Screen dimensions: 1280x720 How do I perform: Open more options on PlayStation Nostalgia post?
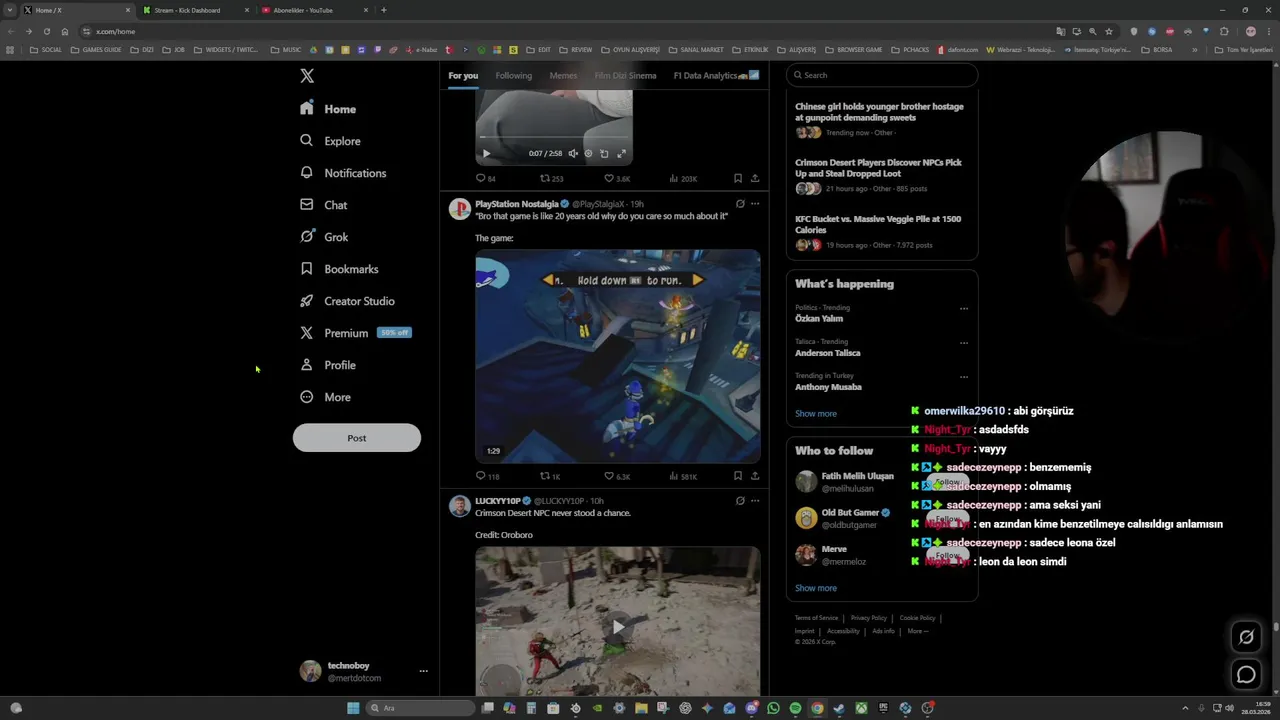[x=755, y=204]
